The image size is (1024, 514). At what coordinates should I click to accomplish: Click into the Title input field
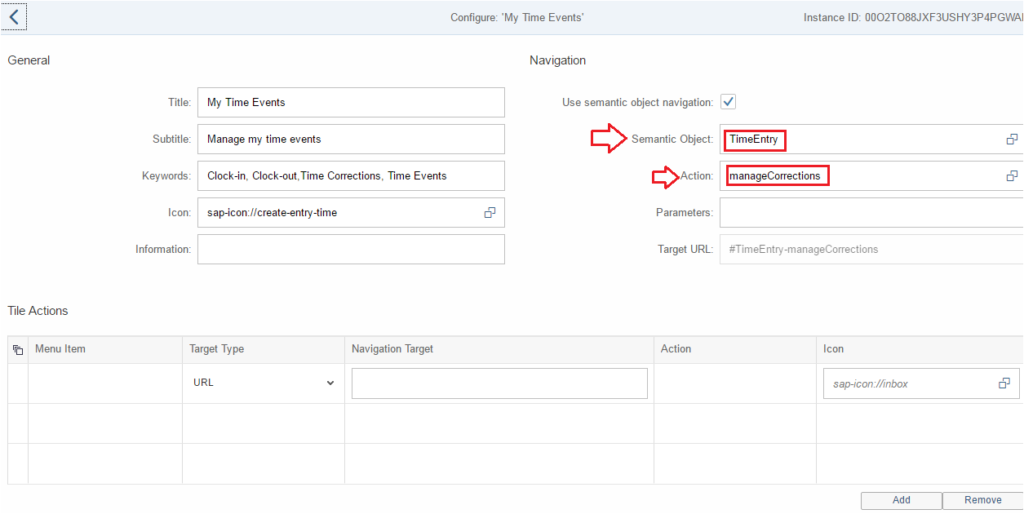click(x=351, y=103)
